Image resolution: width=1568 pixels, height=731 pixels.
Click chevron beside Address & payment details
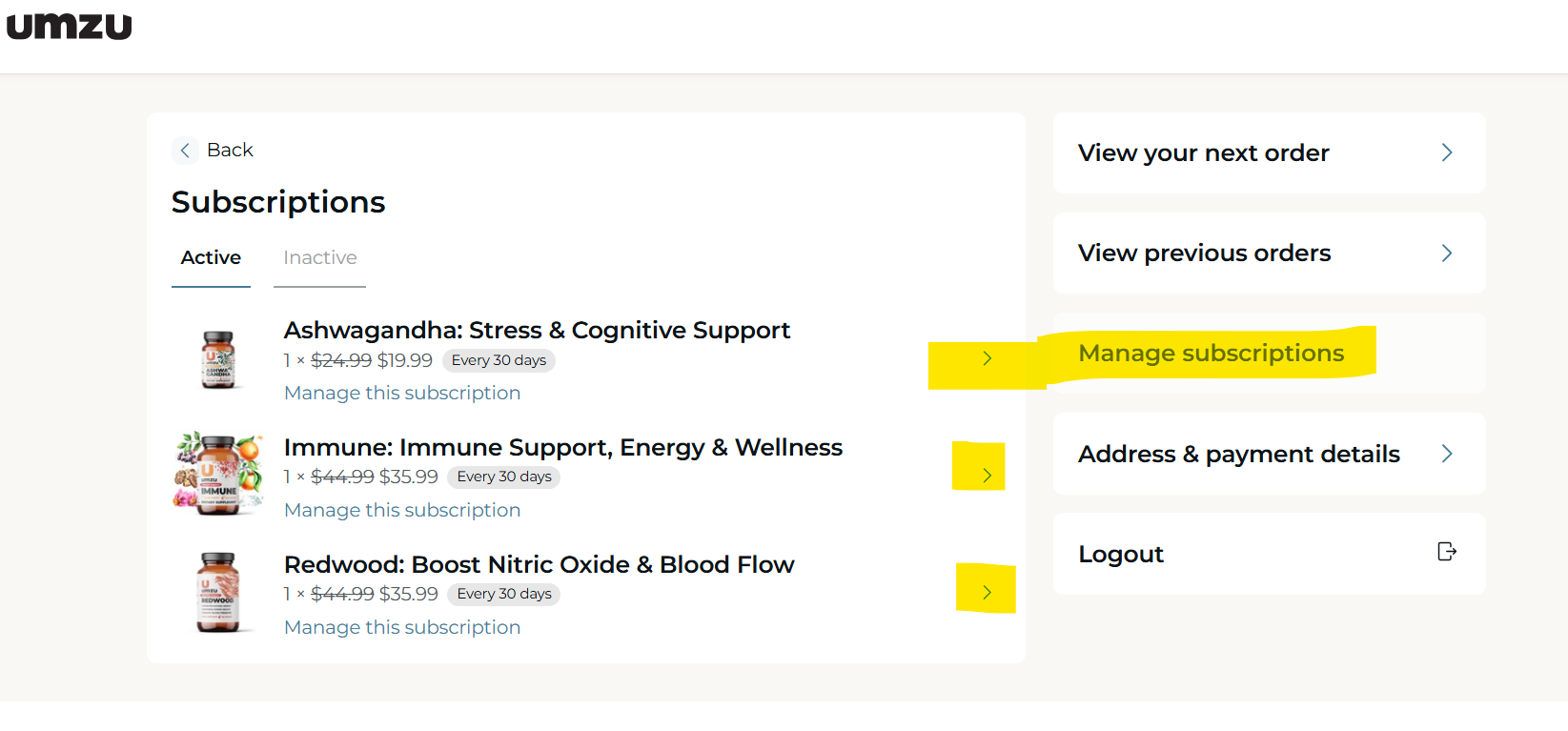(1447, 454)
